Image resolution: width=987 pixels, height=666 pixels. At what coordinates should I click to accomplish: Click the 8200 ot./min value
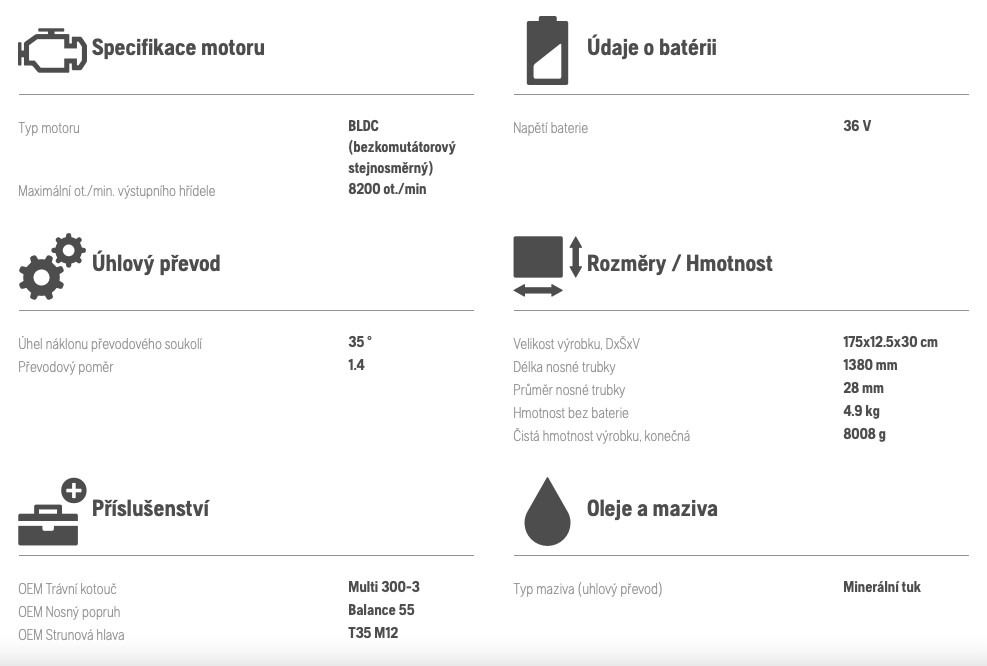387,189
